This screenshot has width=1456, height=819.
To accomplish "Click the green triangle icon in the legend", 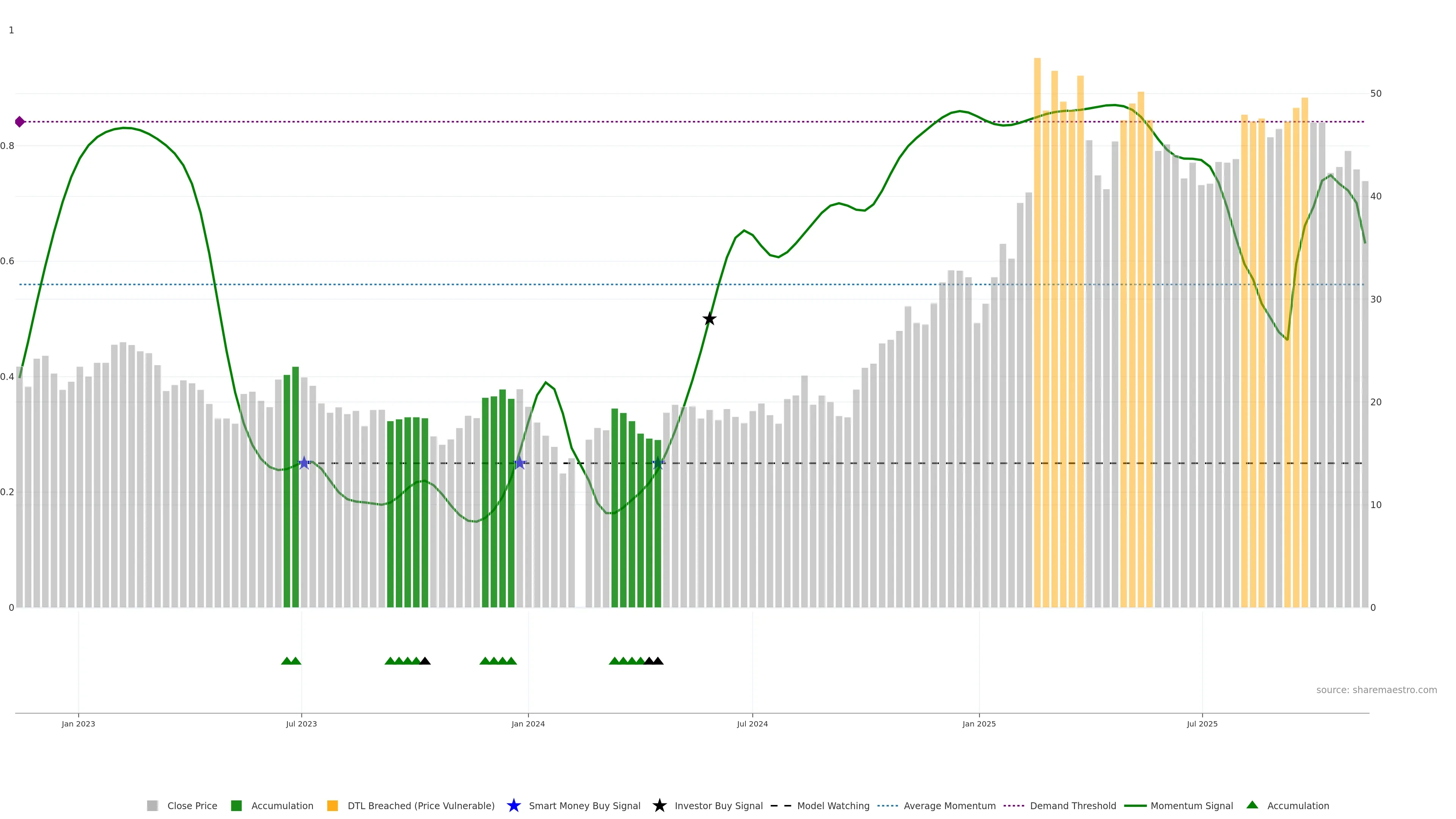I will tap(1252, 805).
